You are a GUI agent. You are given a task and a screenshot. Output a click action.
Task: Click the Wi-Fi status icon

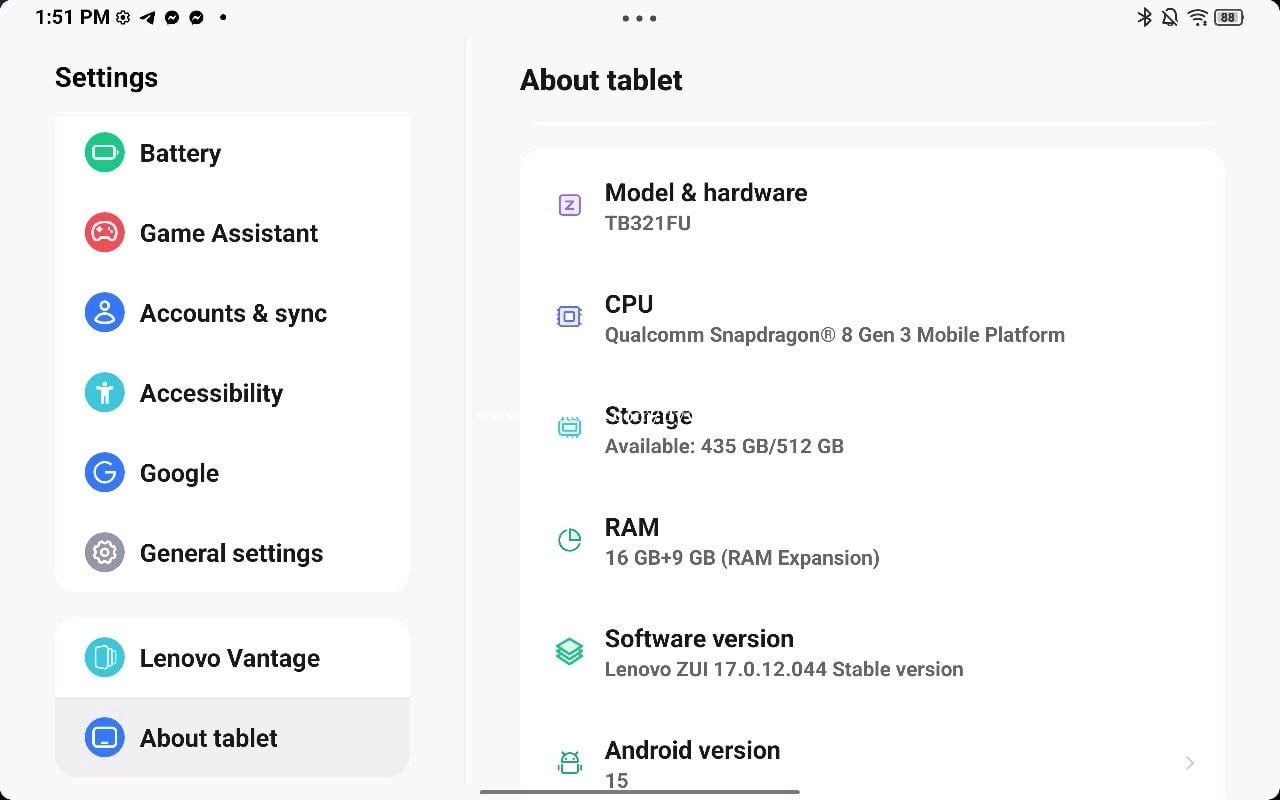(x=1198, y=17)
